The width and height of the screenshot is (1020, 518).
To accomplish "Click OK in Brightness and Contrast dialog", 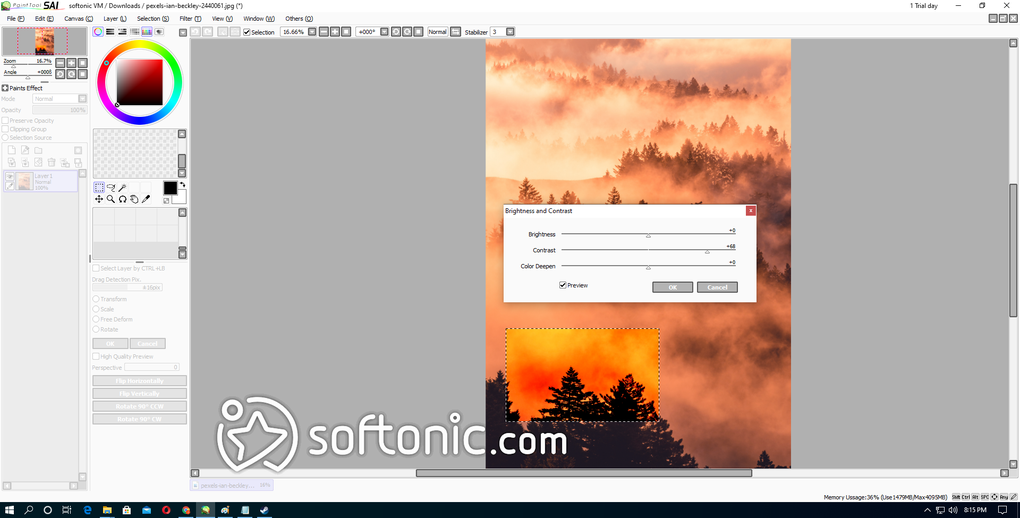I will (673, 287).
